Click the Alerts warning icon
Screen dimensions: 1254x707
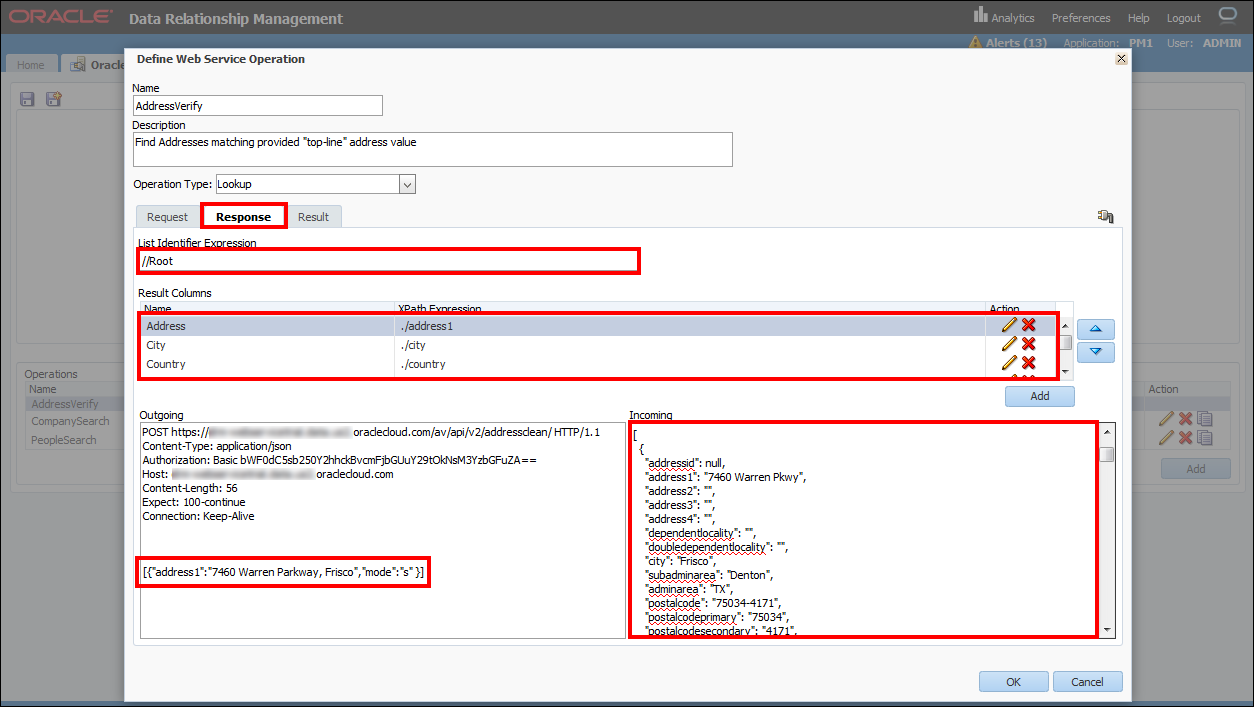[x=976, y=43]
